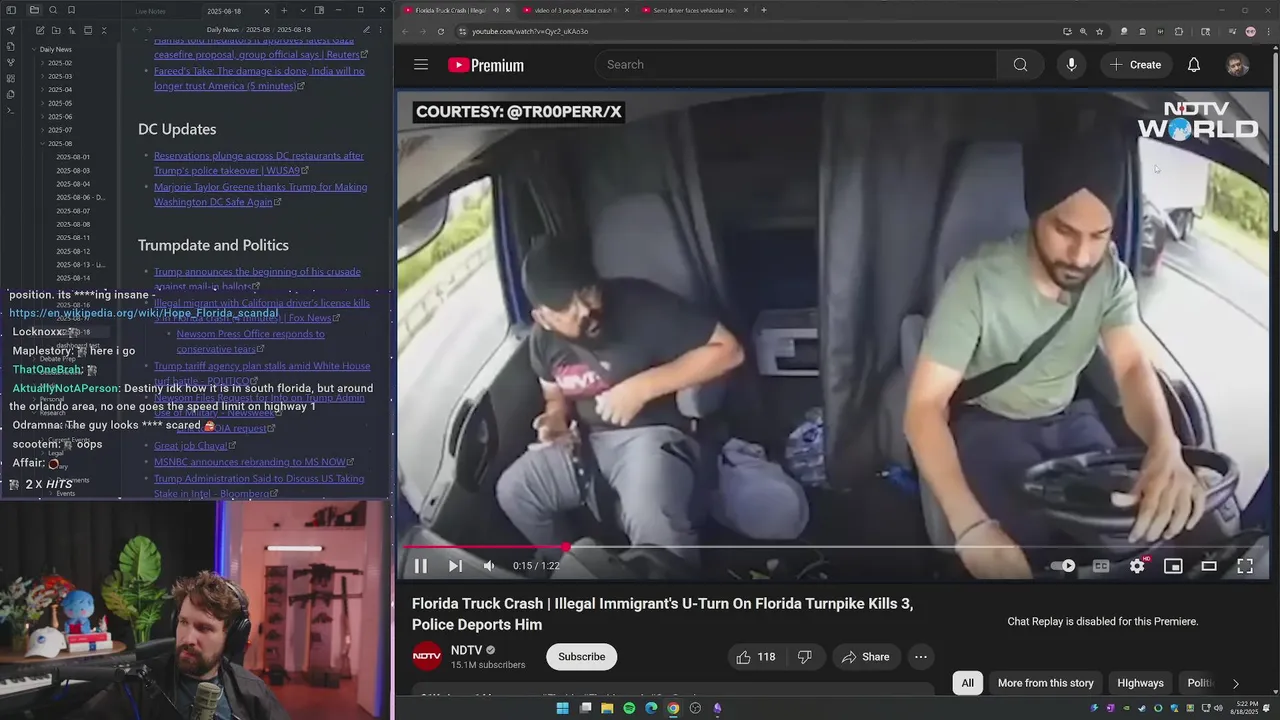Share the video with Share button

tap(865, 657)
